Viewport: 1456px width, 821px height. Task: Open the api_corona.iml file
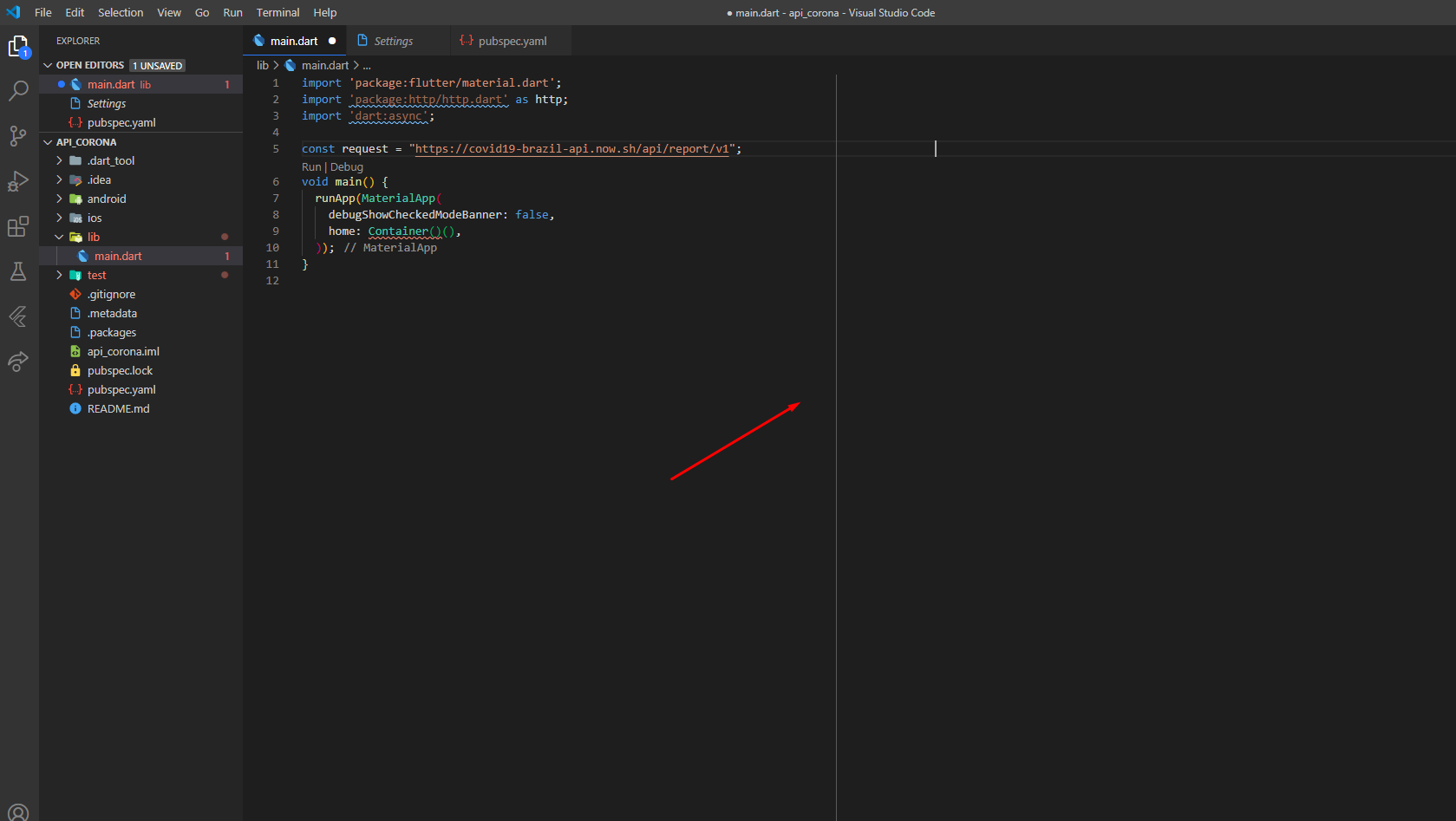(x=140, y=351)
